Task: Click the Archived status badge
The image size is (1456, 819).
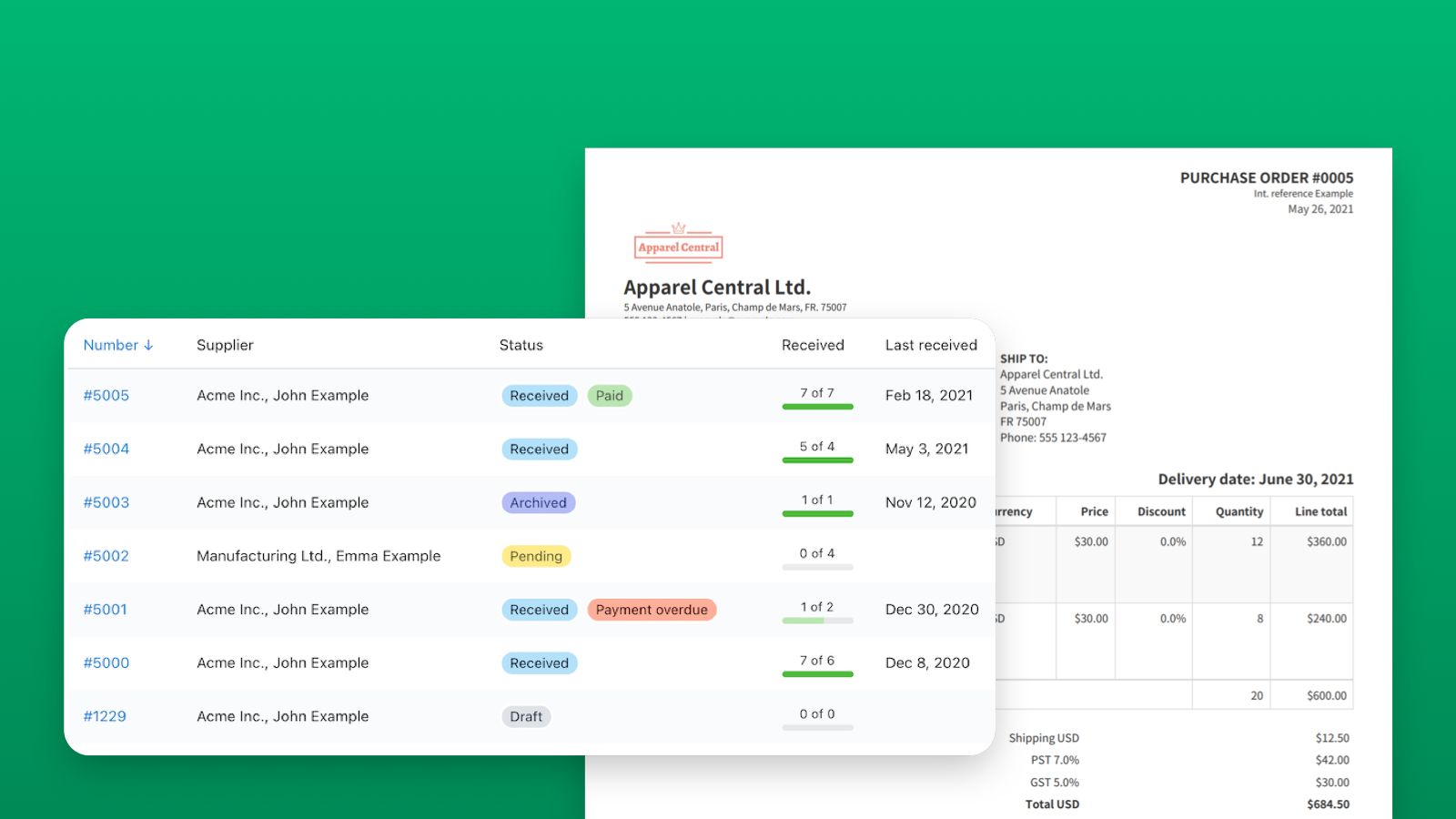Action: click(538, 503)
